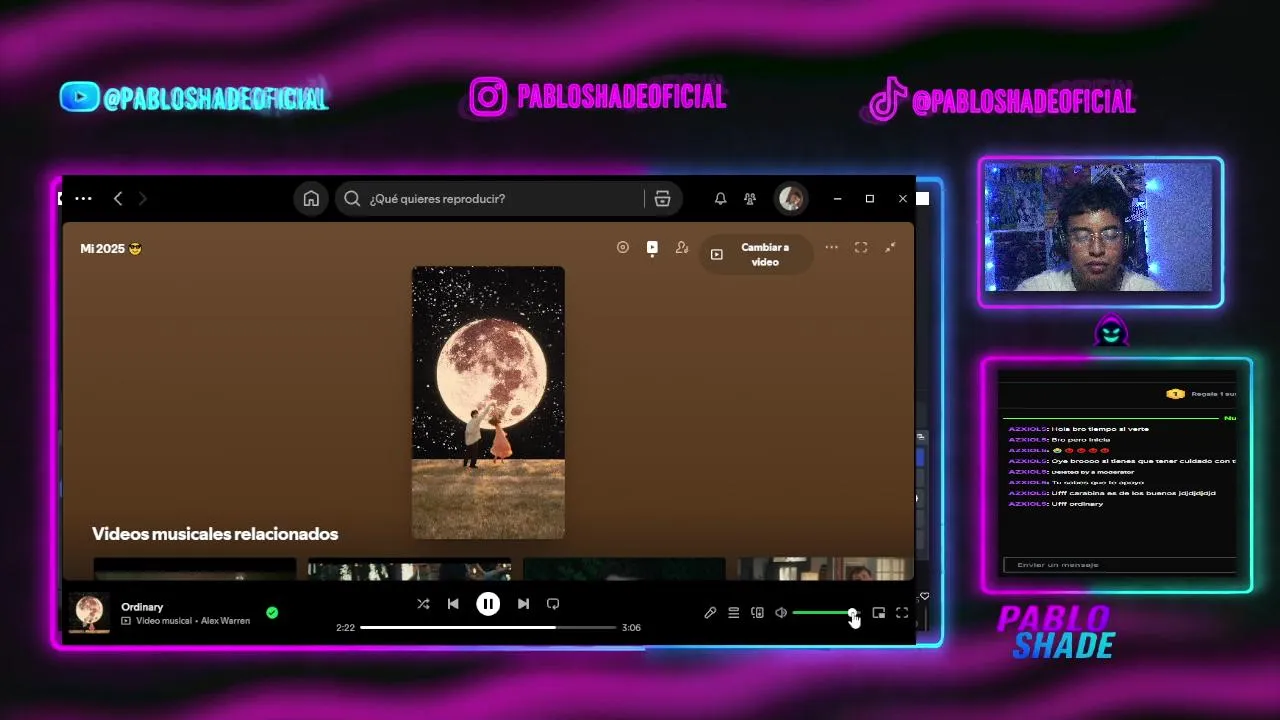Click the total duration 3:06
The image size is (1280, 720).
pyautogui.click(x=631, y=628)
